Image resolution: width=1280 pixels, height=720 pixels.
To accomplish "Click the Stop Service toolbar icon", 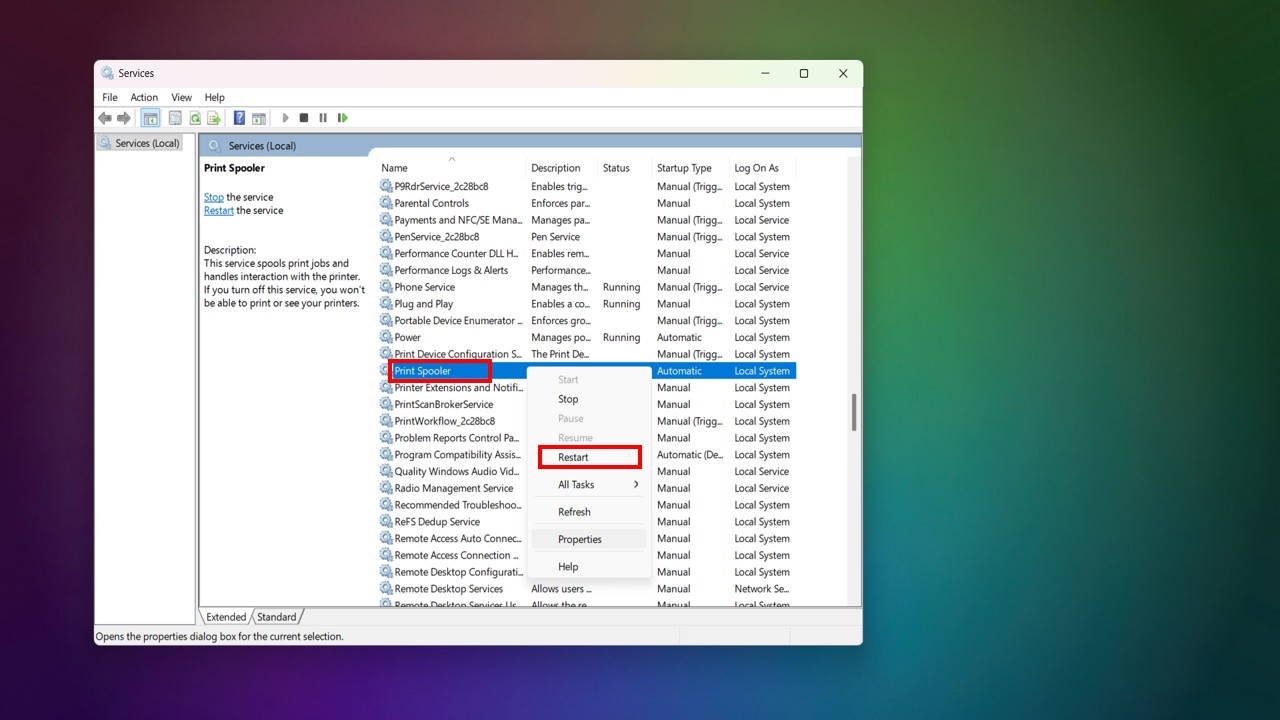I will click(x=304, y=118).
